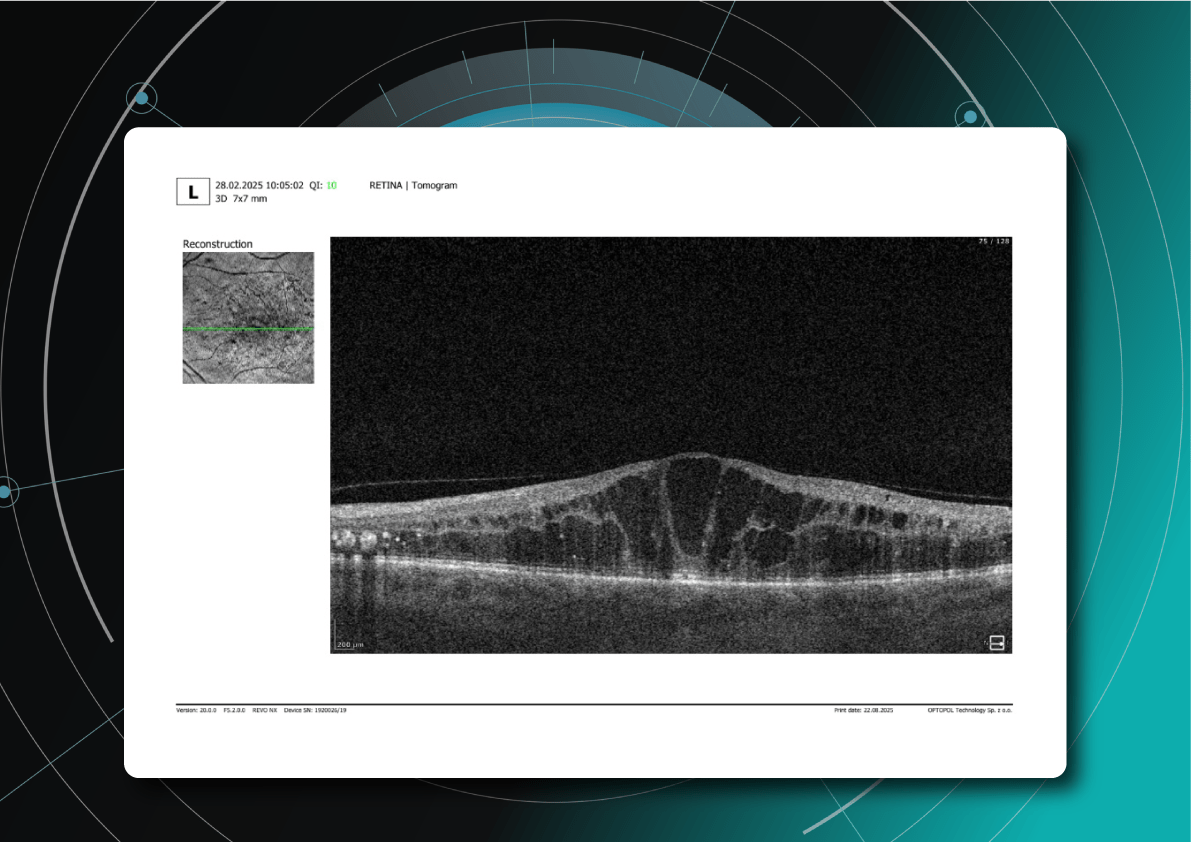Image resolution: width=1191 pixels, height=842 pixels.
Task: Toggle the green scan line on the reconstruction
Action: (247, 330)
